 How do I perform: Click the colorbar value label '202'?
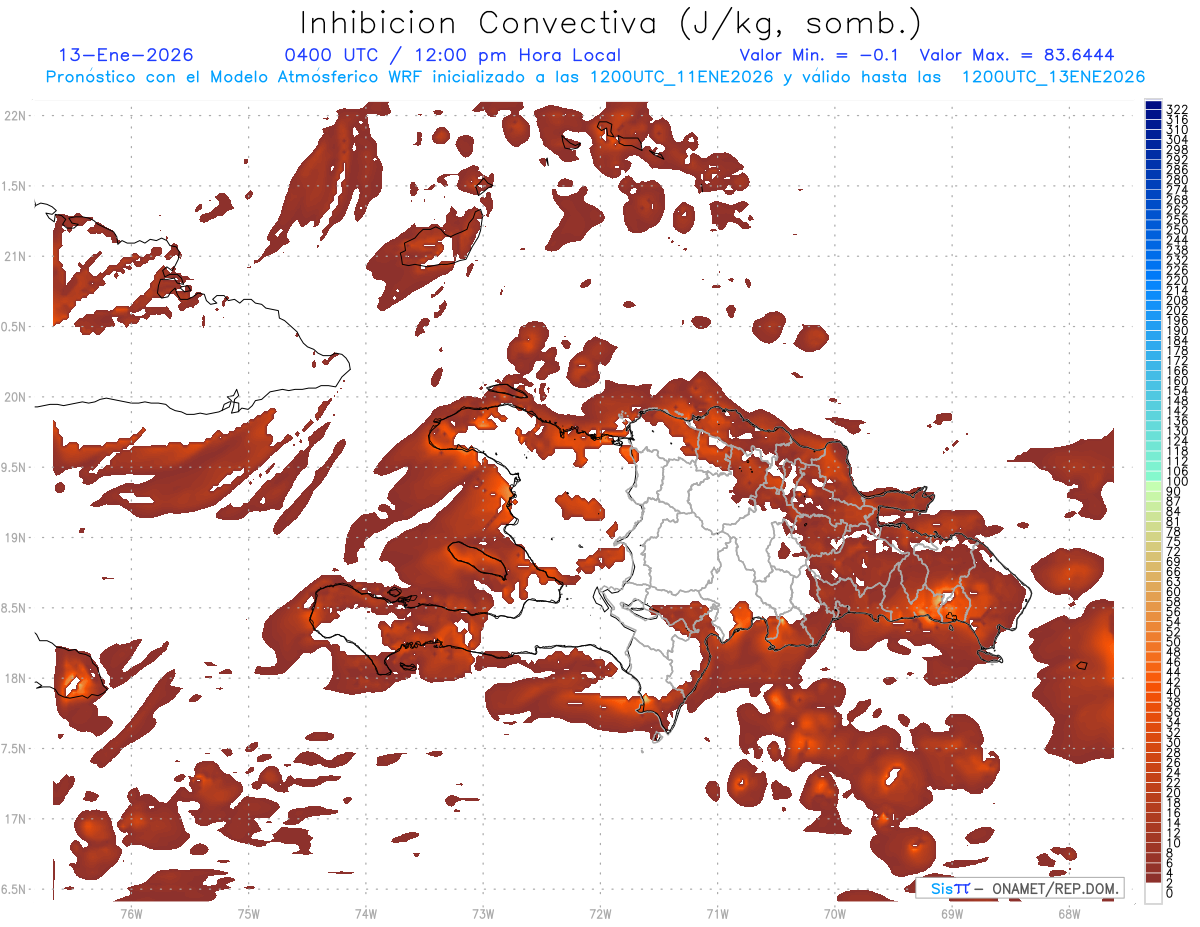point(1177,310)
